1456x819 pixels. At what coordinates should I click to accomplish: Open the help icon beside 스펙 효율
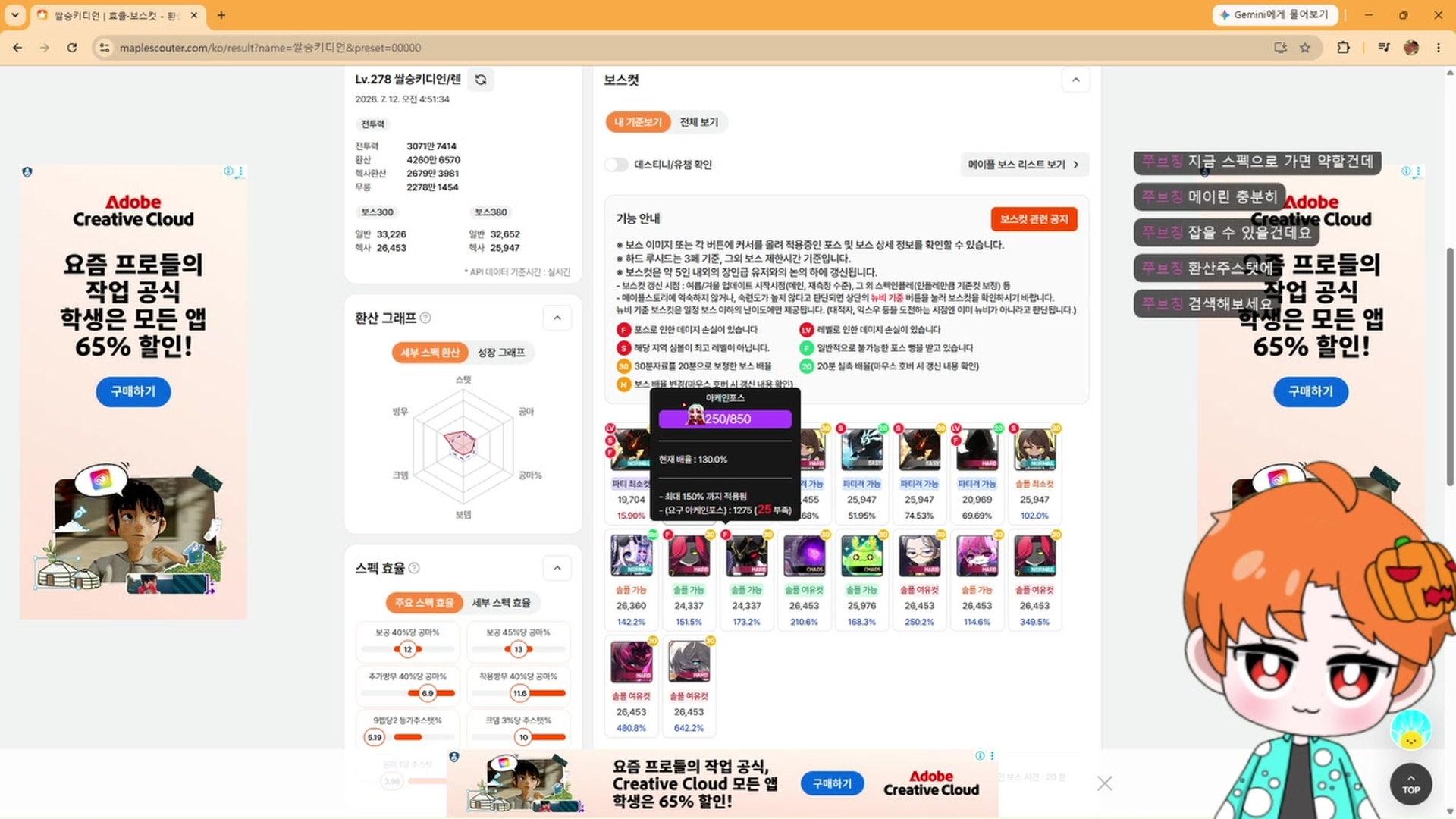tap(414, 568)
